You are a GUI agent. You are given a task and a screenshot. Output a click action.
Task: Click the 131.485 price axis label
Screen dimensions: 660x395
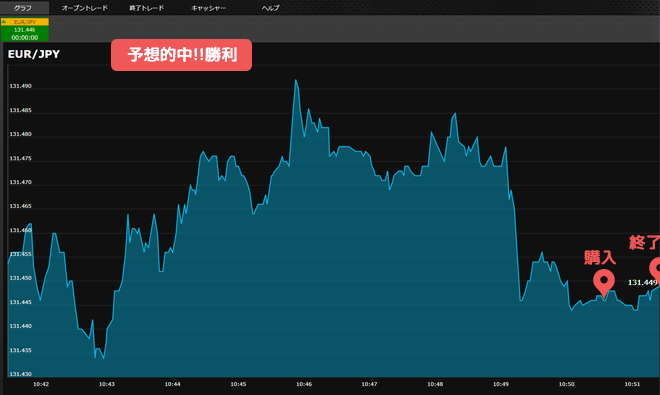(20, 110)
